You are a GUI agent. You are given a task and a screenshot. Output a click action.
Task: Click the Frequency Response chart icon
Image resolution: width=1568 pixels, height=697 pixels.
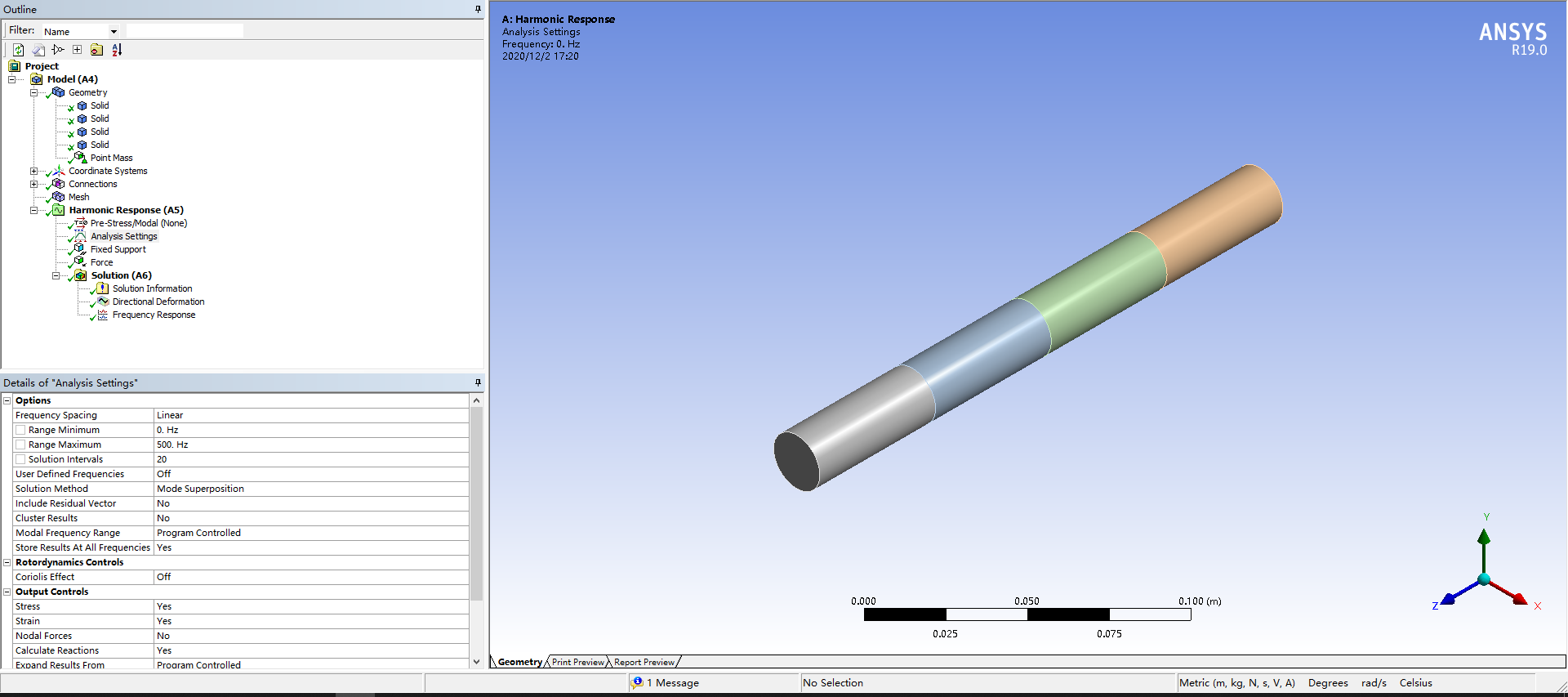tap(102, 315)
